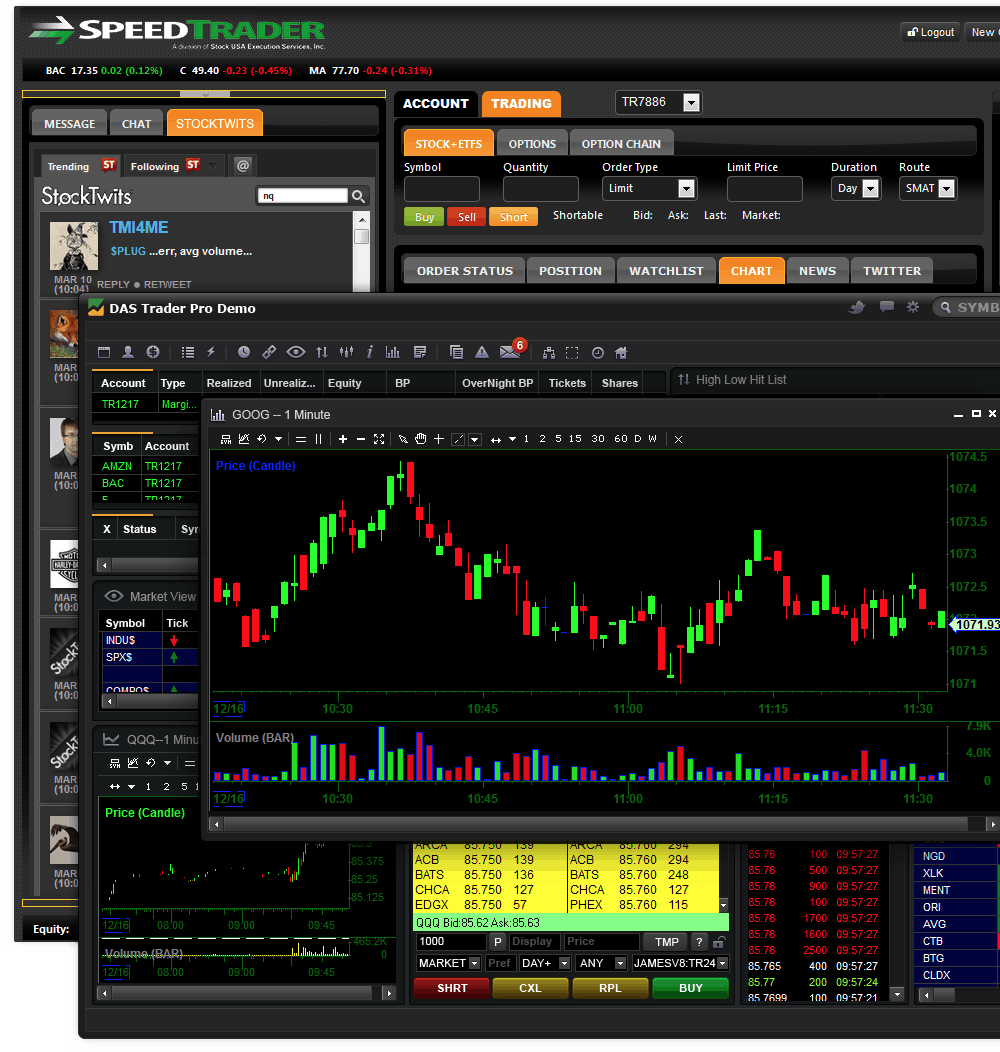Viewport: 1000px width, 1052px height.
Task: Switch to the ORDER STATUS tab
Action: click(464, 271)
